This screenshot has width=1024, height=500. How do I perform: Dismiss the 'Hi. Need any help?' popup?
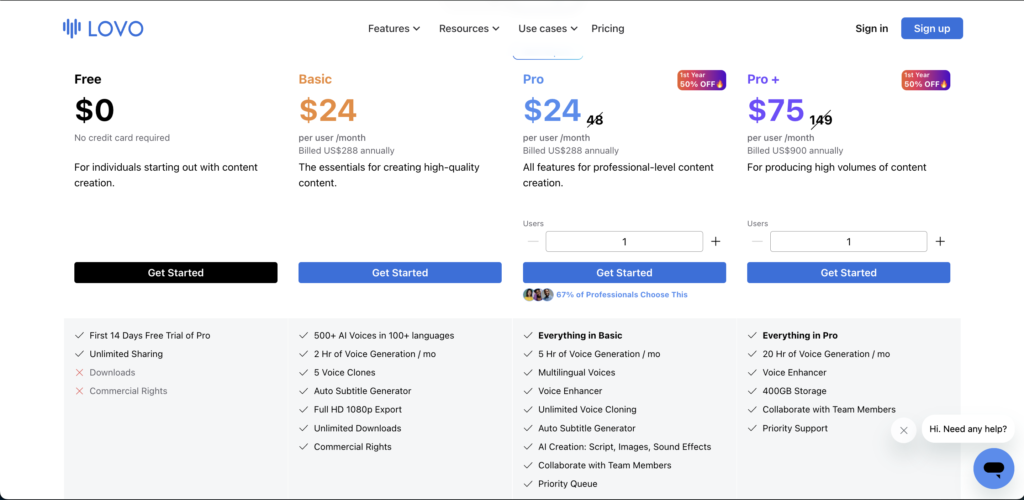click(903, 430)
